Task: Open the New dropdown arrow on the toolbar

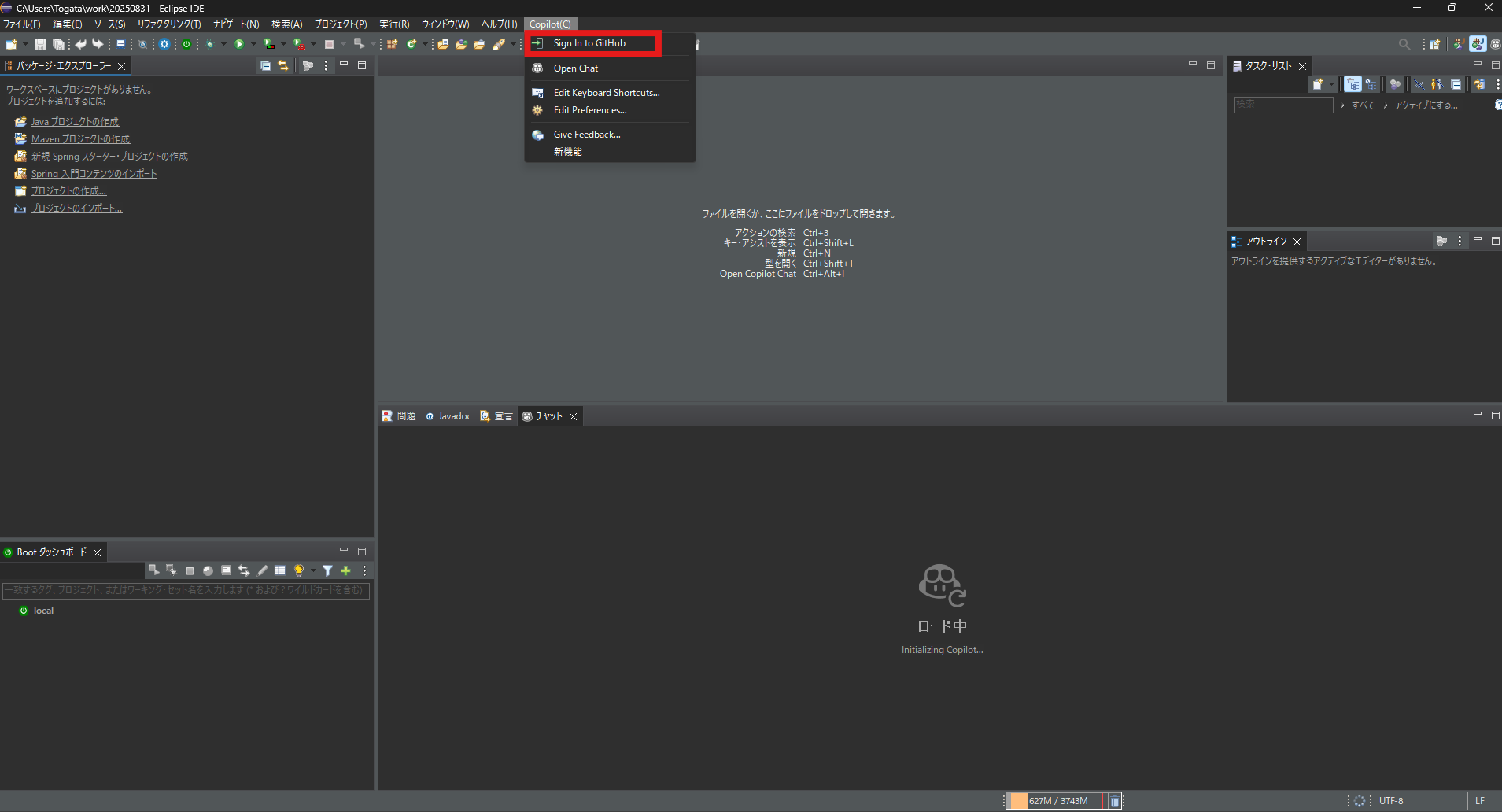Action: (24, 45)
